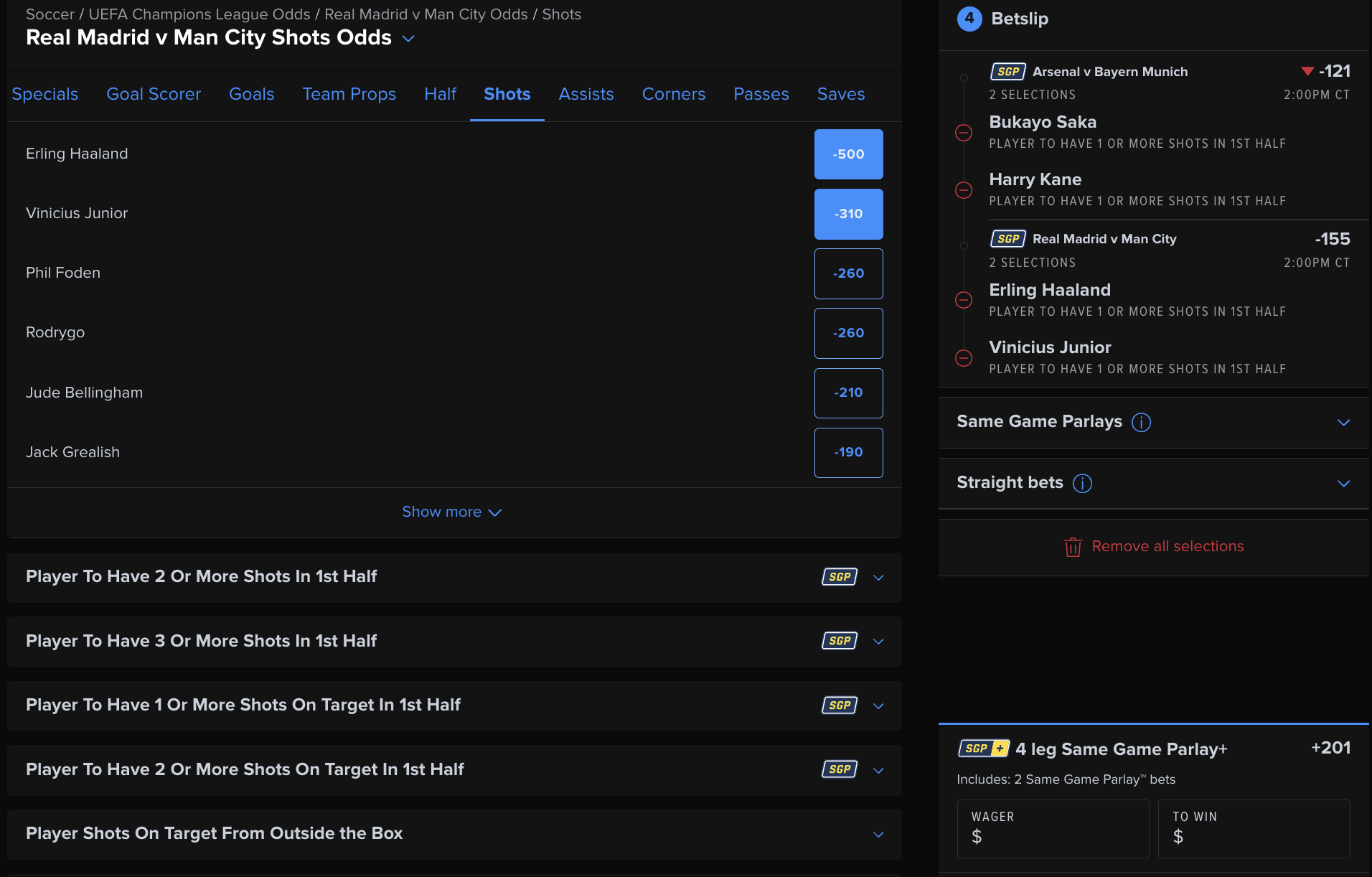Deselect Erling Haaland -500 odds
The width and height of the screenshot is (1372, 877).
(x=848, y=154)
